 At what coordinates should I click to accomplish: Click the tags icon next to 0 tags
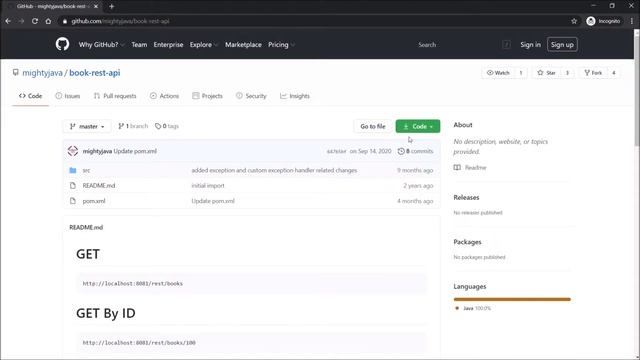click(x=158, y=126)
